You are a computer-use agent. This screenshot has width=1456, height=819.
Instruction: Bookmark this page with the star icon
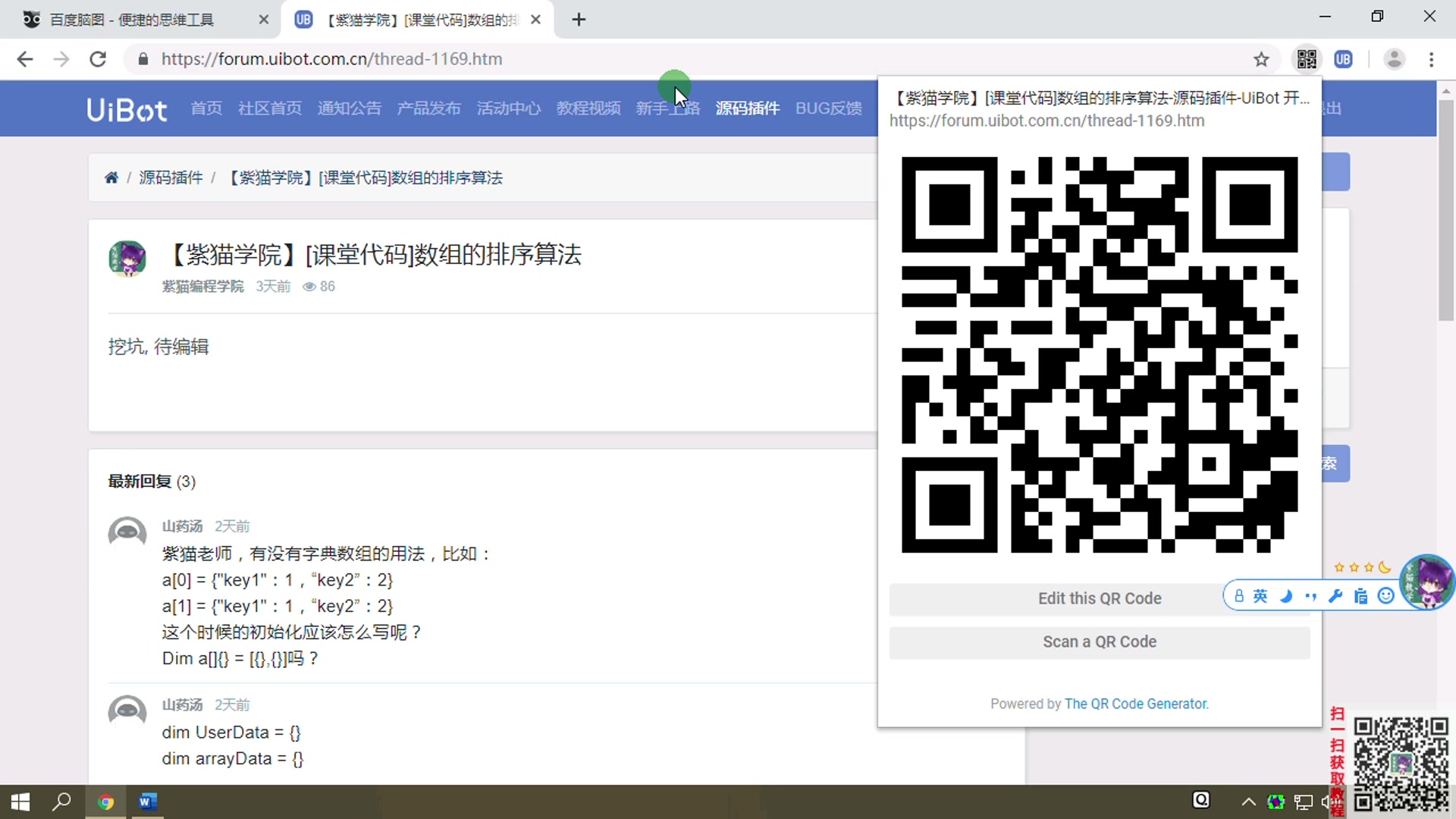coord(1261,59)
